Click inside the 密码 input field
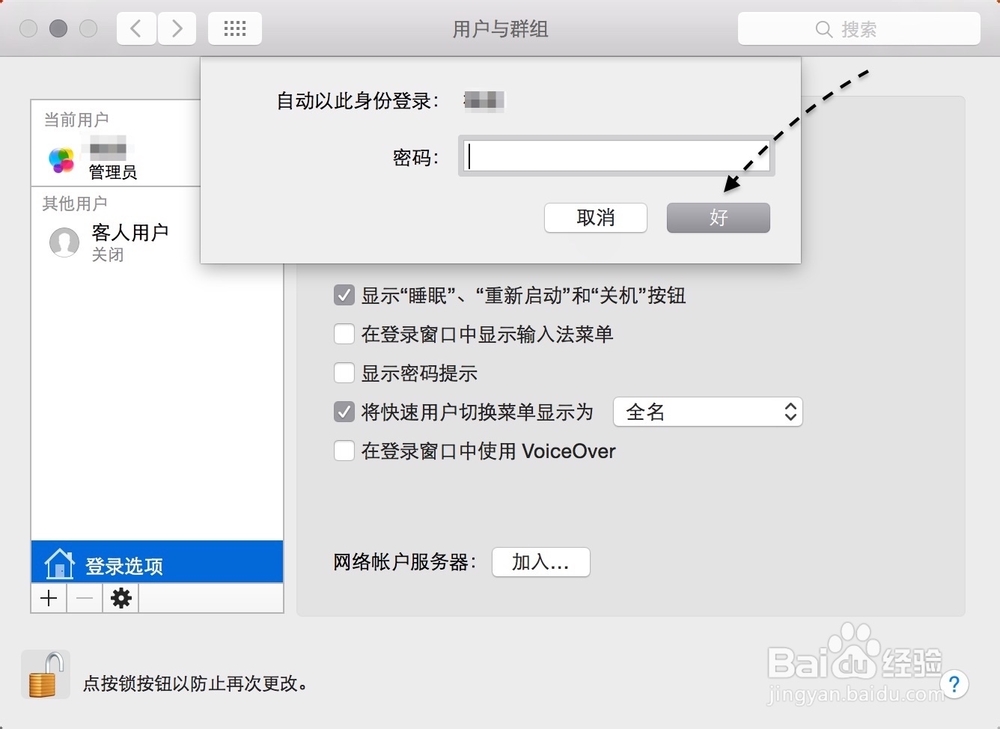 click(x=615, y=156)
